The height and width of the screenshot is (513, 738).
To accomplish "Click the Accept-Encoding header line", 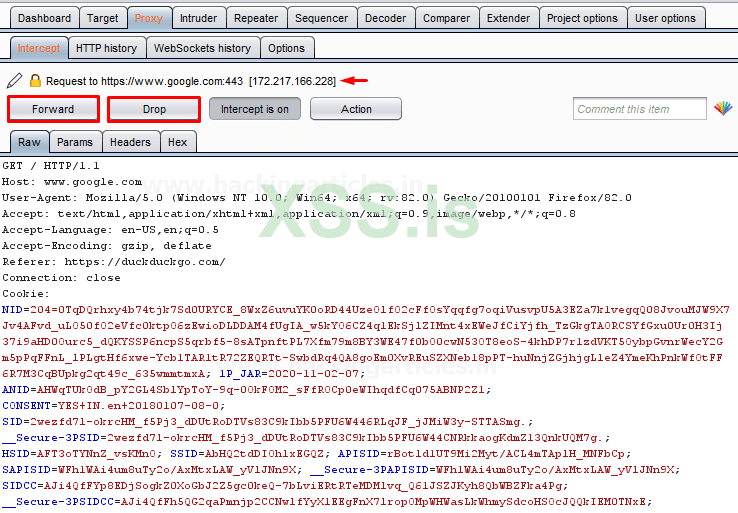I will tap(107, 246).
